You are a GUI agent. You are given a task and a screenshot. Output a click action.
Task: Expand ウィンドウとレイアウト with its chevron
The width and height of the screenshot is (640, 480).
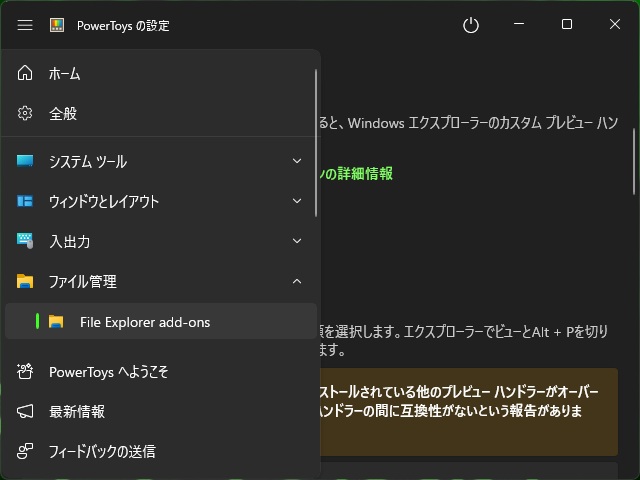point(297,201)
